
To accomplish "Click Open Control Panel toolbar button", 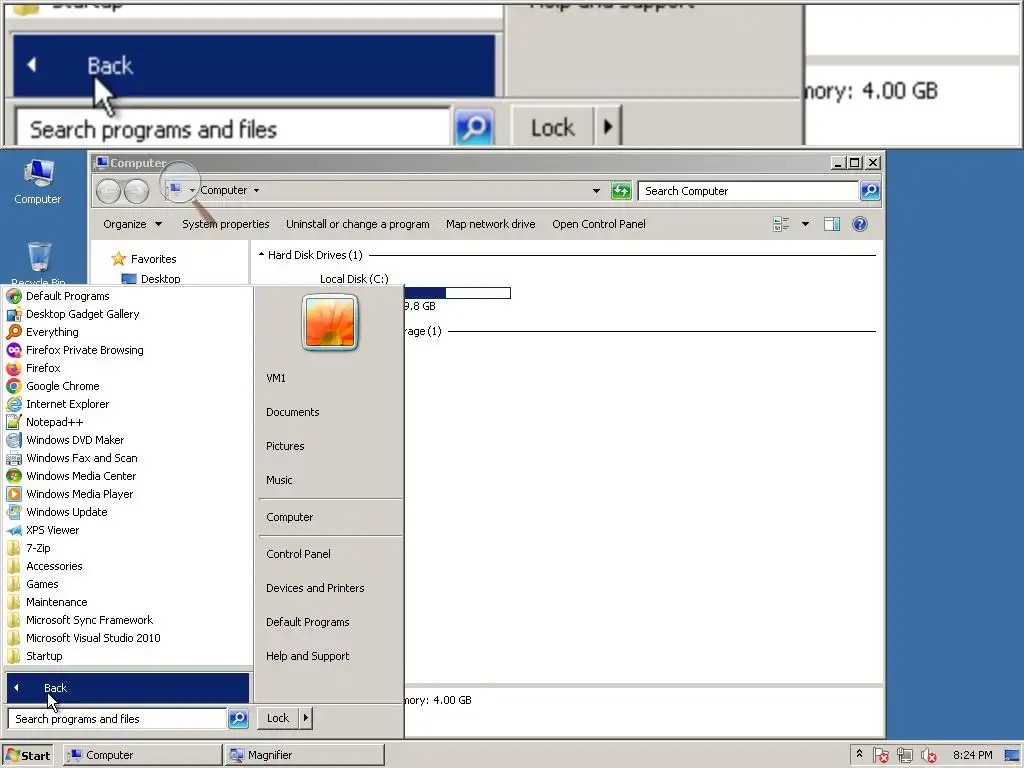I will 598,224.
